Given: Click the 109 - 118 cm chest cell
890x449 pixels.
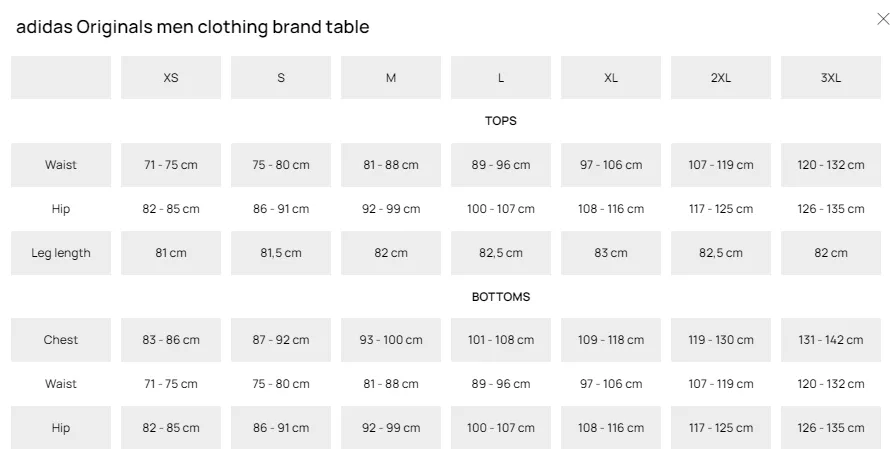Looking at the screenshot, I should pos(611,340).
